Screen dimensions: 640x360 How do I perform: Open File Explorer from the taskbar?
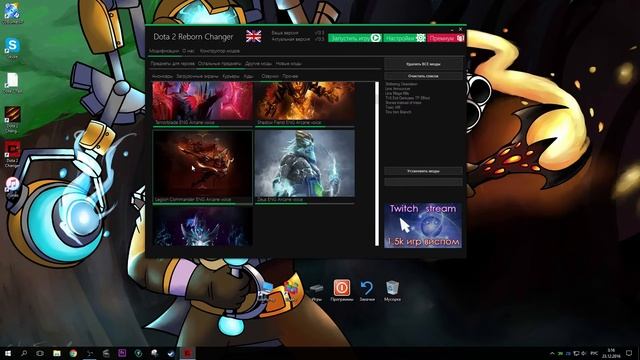coord(57,353)
